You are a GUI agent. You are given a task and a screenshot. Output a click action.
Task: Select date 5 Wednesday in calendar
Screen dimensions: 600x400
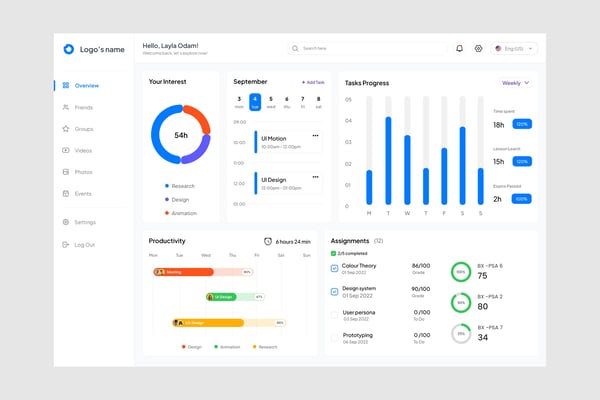271,102
